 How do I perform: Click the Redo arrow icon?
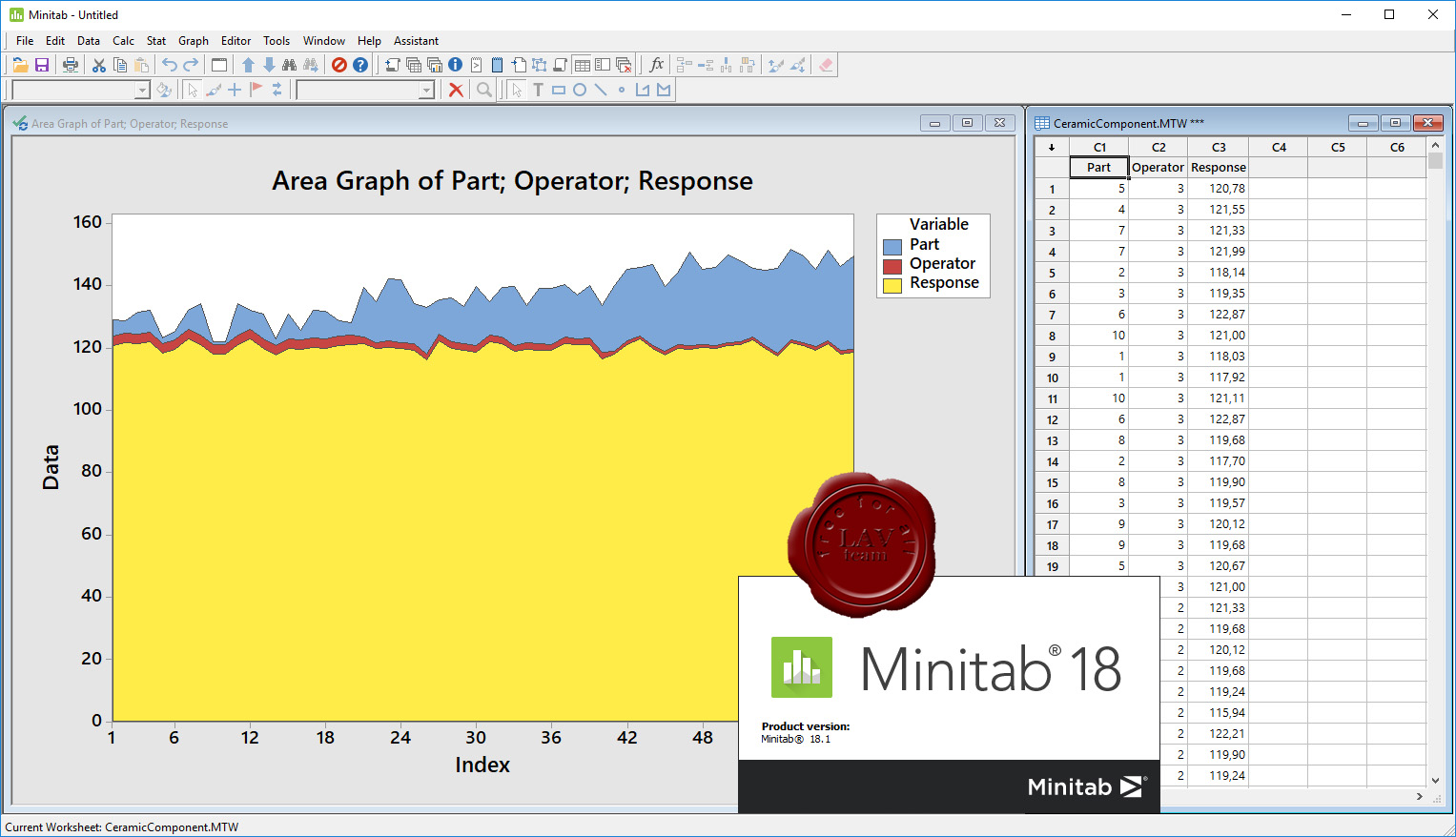coord(191,65)
